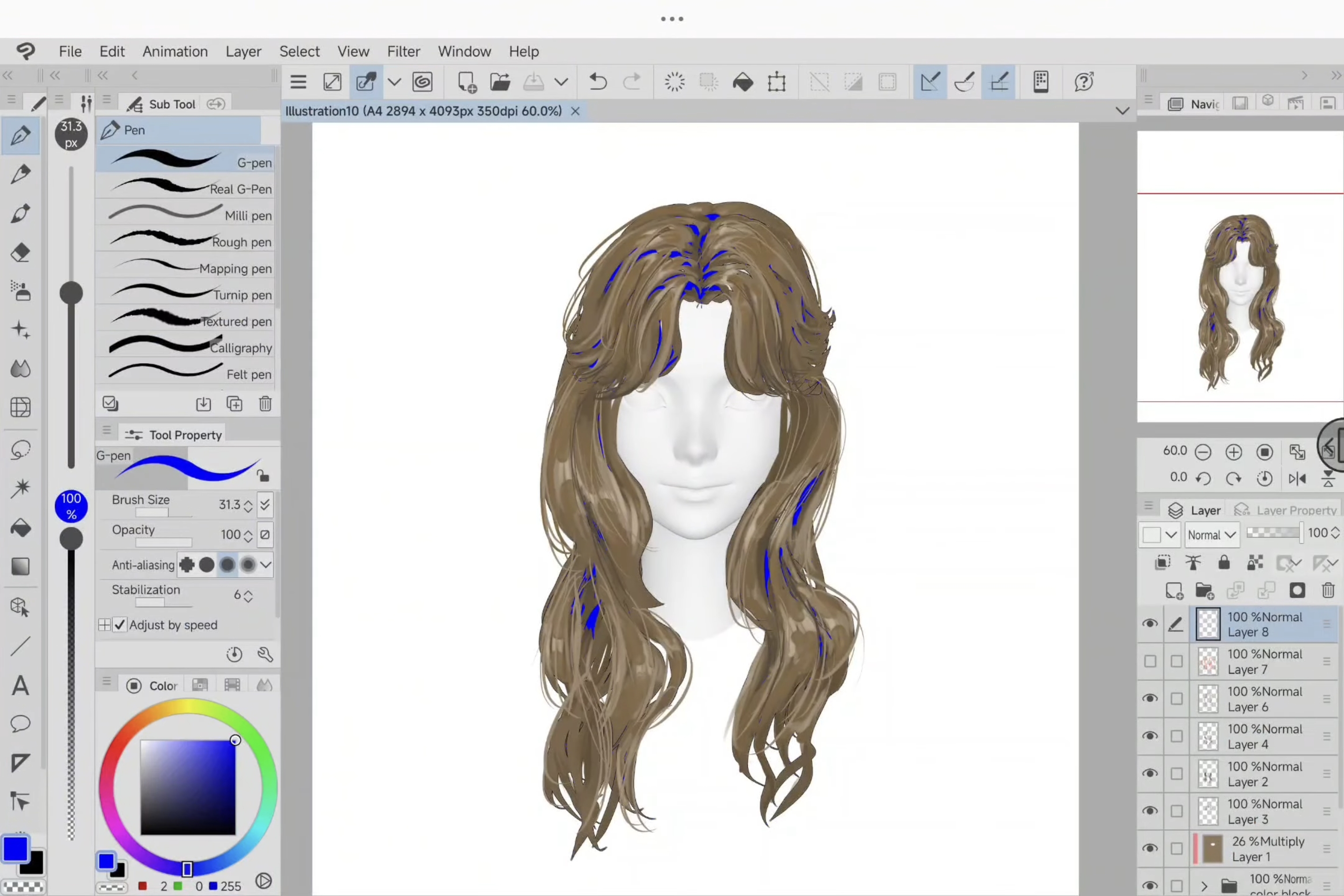1344x896 pixels.
Task: Open the Normal blending mode dropdown
Action: click(x=1211, y=534)
